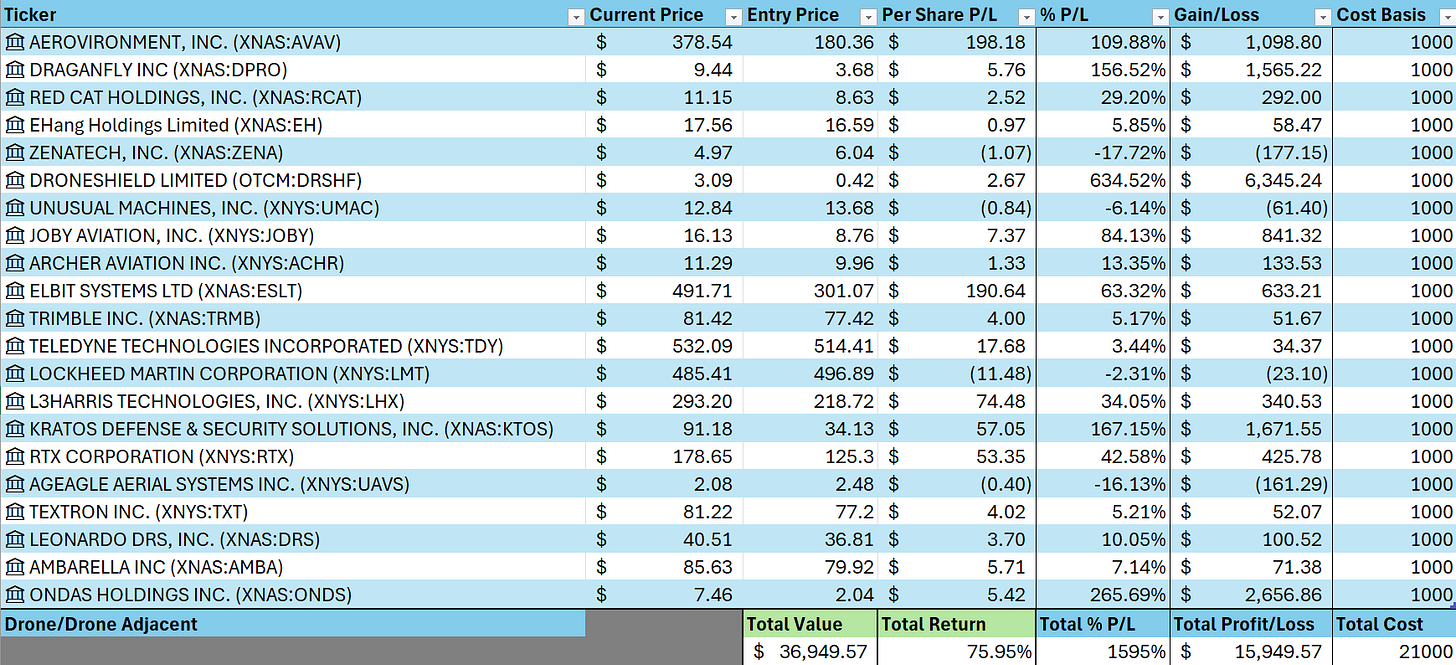
Task: Select the Cost Basis header cell
Action: [x=1395, y=15]
